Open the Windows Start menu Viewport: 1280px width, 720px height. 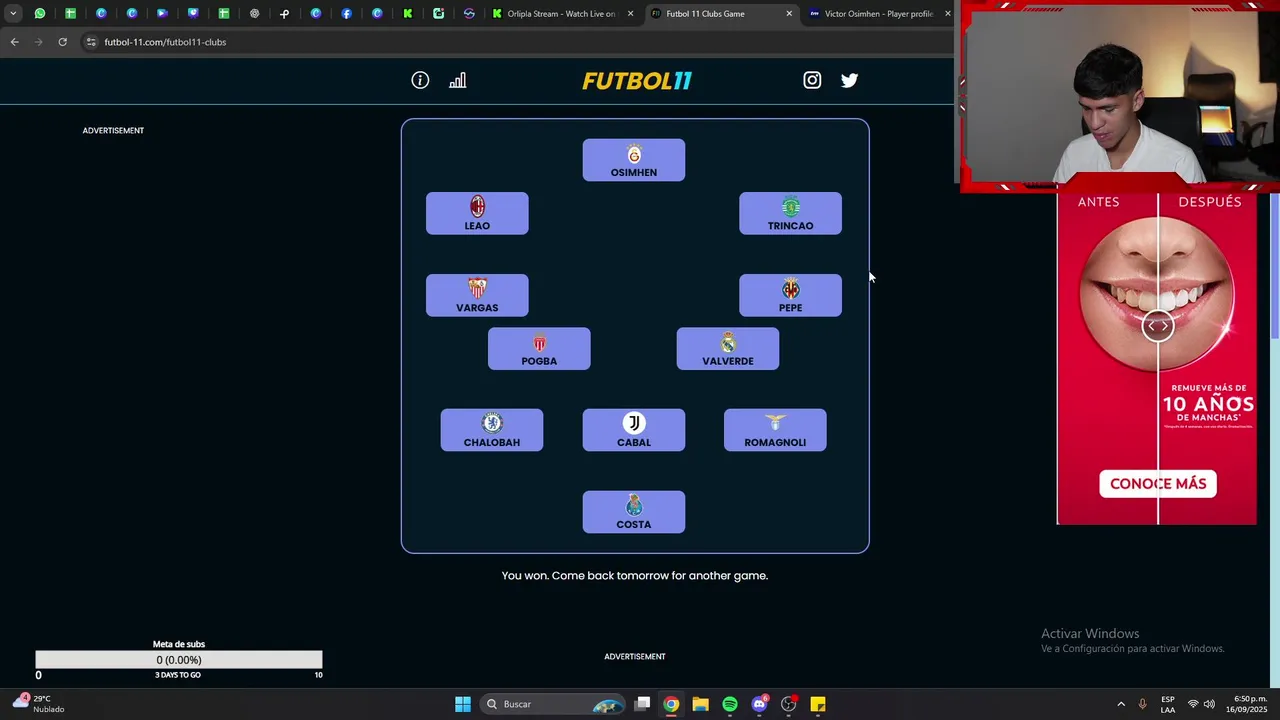click(x=463, y=704)
